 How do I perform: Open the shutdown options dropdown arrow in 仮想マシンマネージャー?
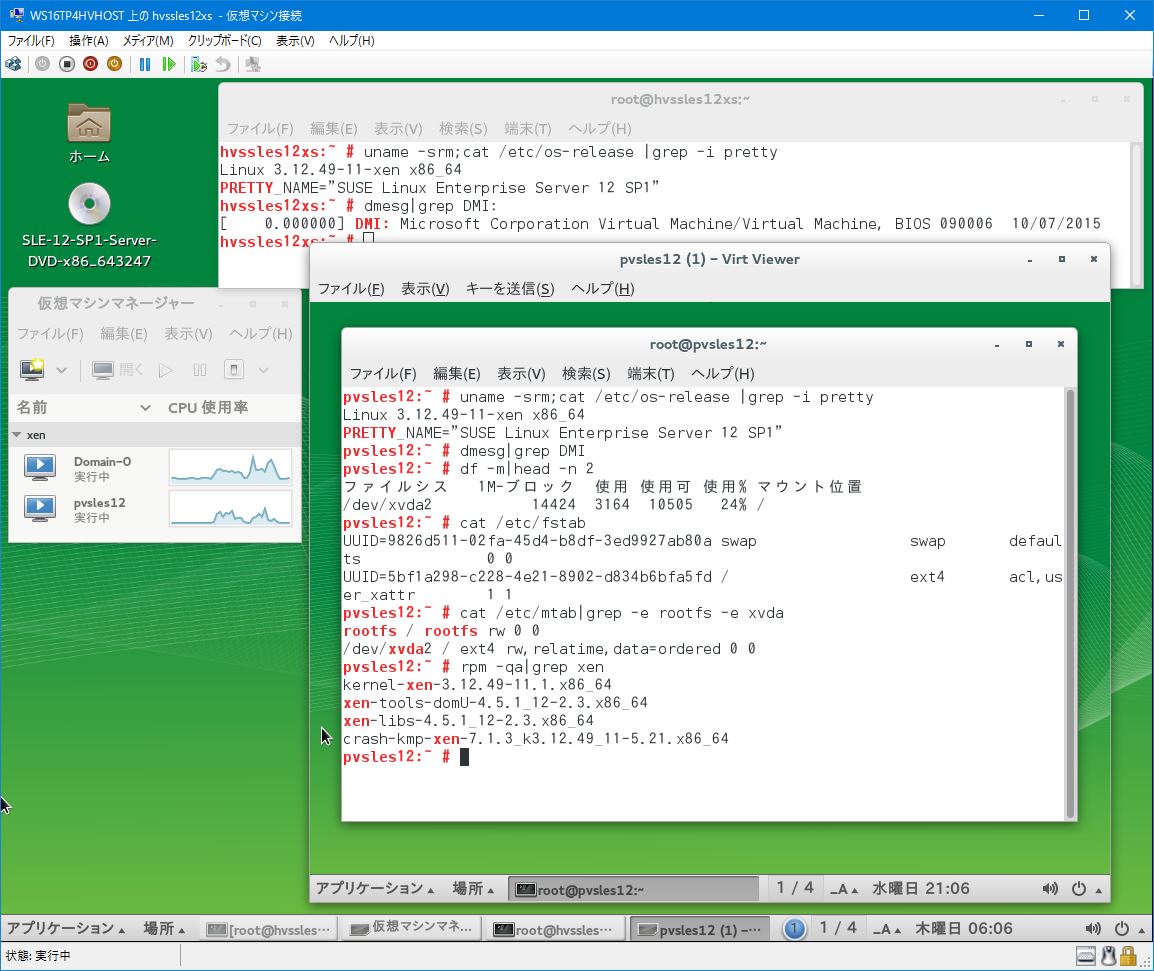(x=263, y=370)
